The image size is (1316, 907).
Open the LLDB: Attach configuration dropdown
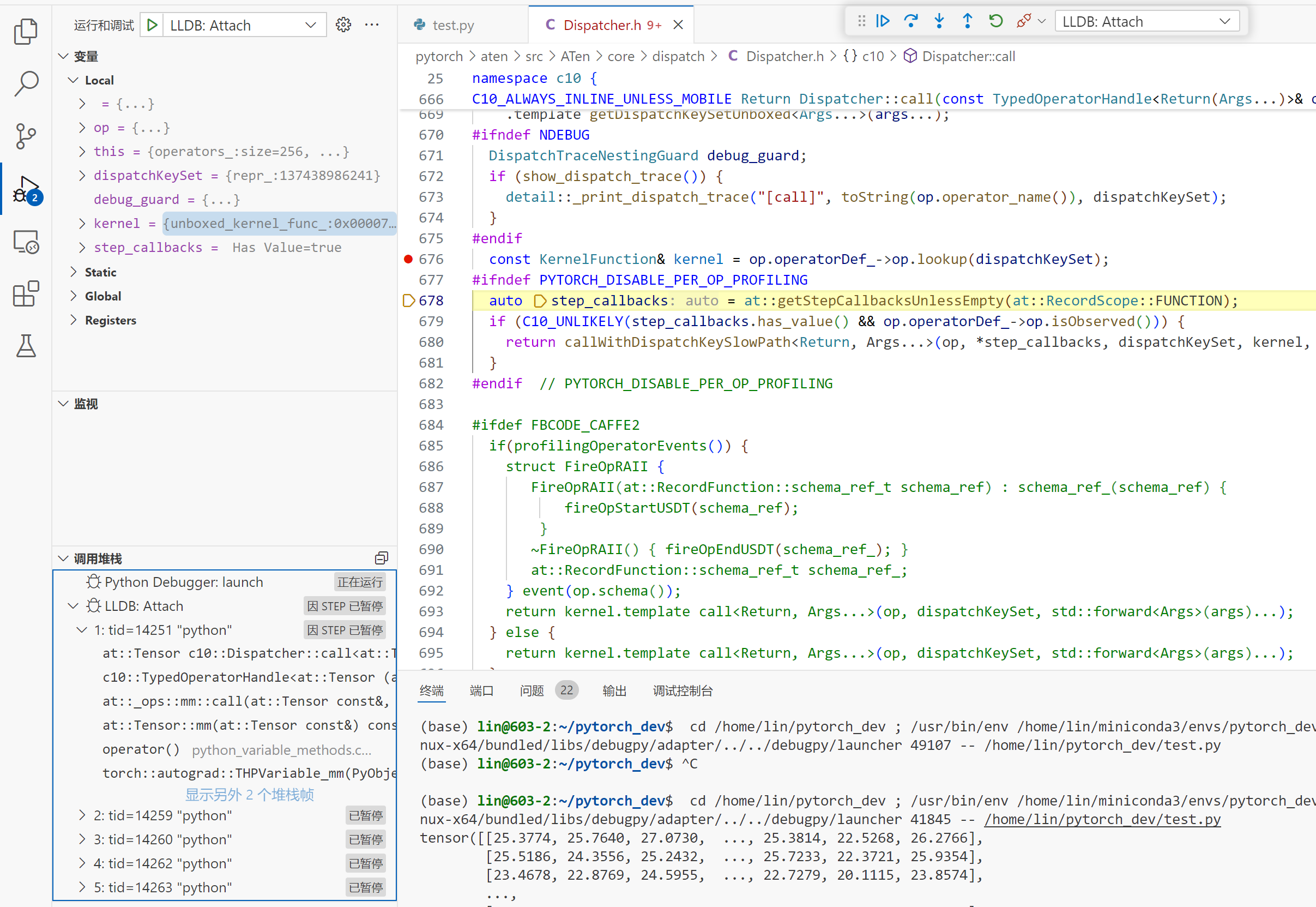(x=244, y=25)
